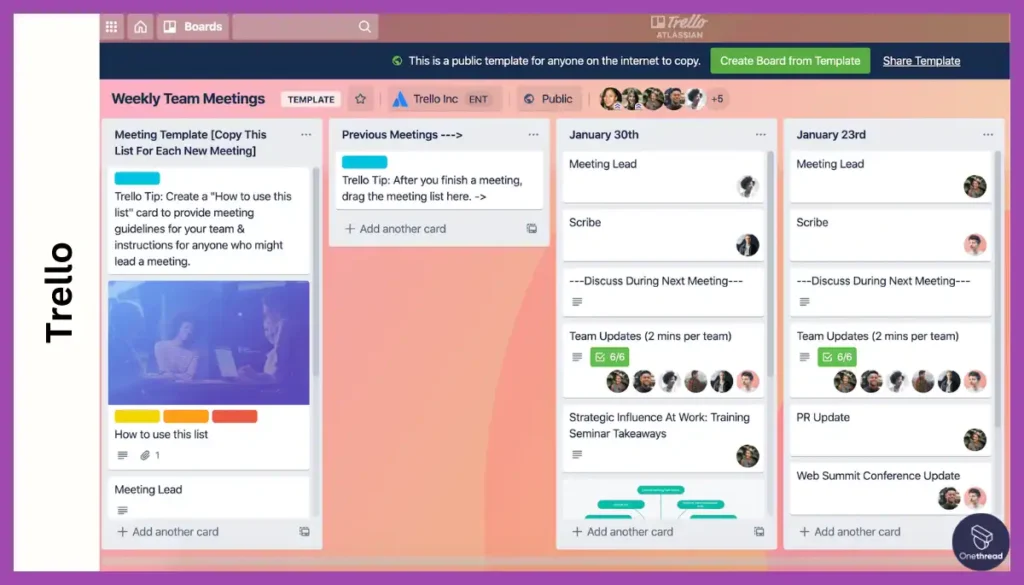The width and height of the screenshot is (1024, 585).
Task: Click 6/6 checklist badge in January 30th
Action: pos(610,357)
